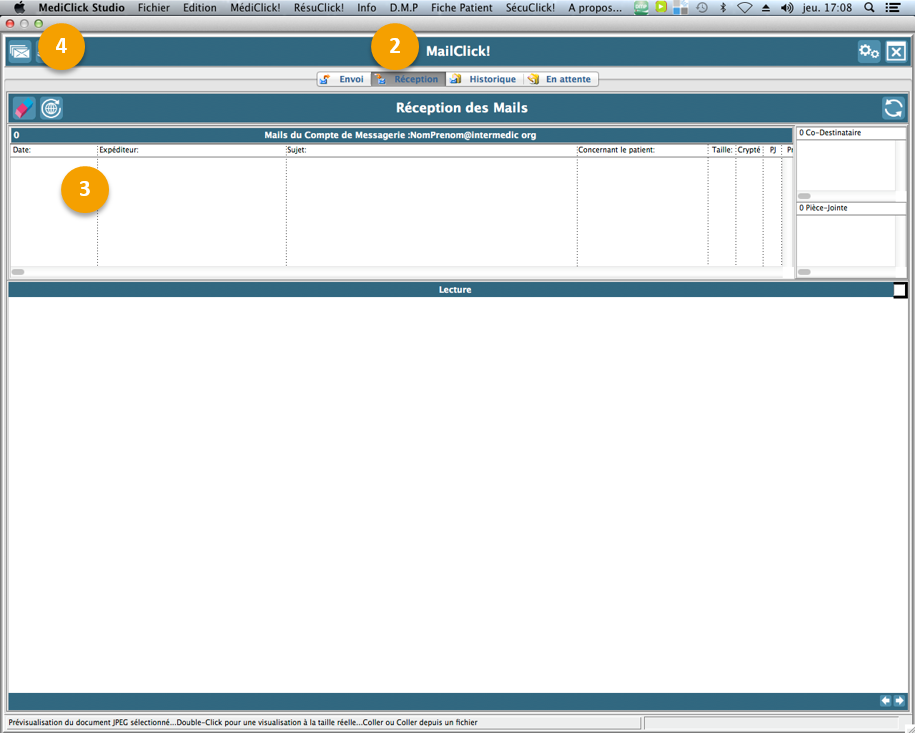Open Spotlight search magnifier icon
The image size is (915, 733).
click(869, 7)
